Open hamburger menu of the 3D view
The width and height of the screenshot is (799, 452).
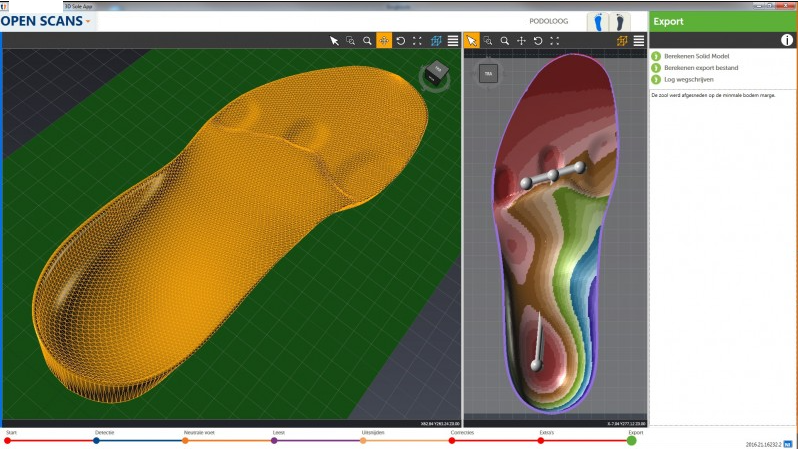pyautogui.click(x=453, y=41)
